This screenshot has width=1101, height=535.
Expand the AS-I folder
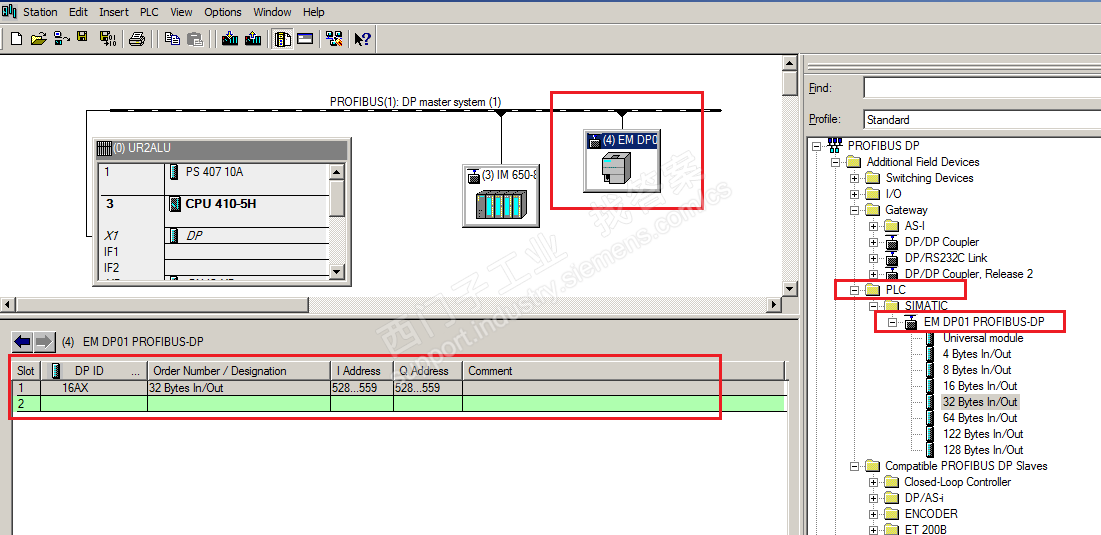(x=873, y=226)
